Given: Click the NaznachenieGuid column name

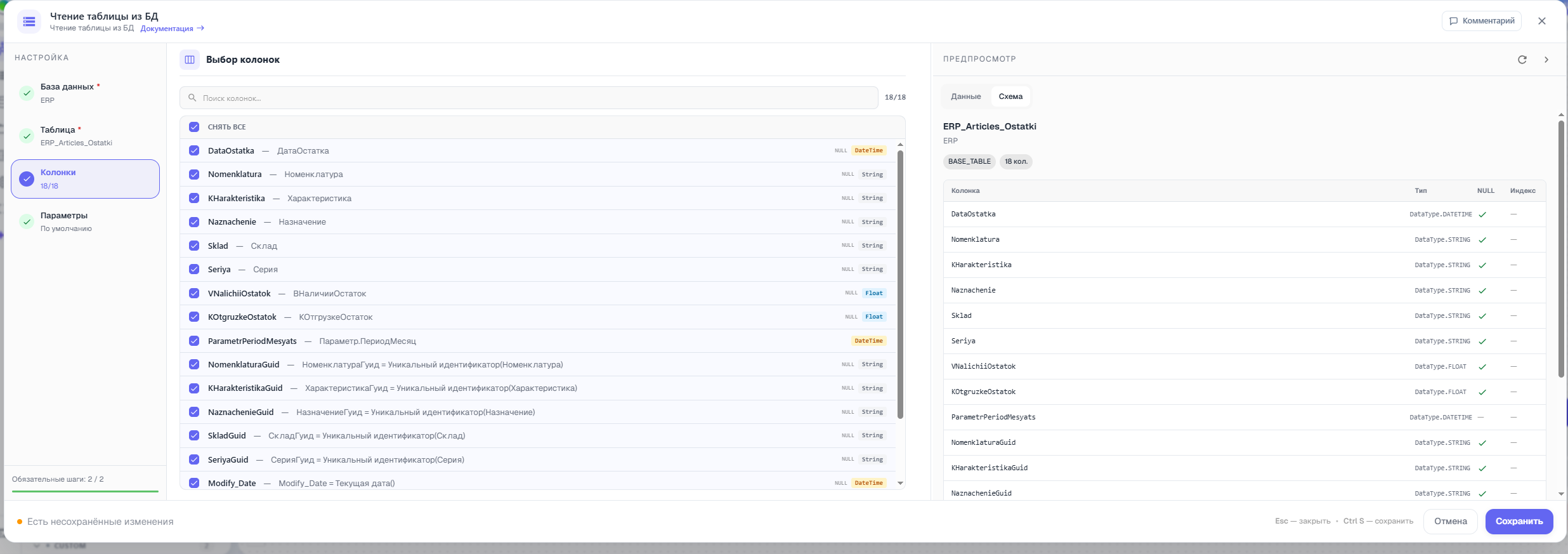Looking at the screenshot, I should coord(241,412).
